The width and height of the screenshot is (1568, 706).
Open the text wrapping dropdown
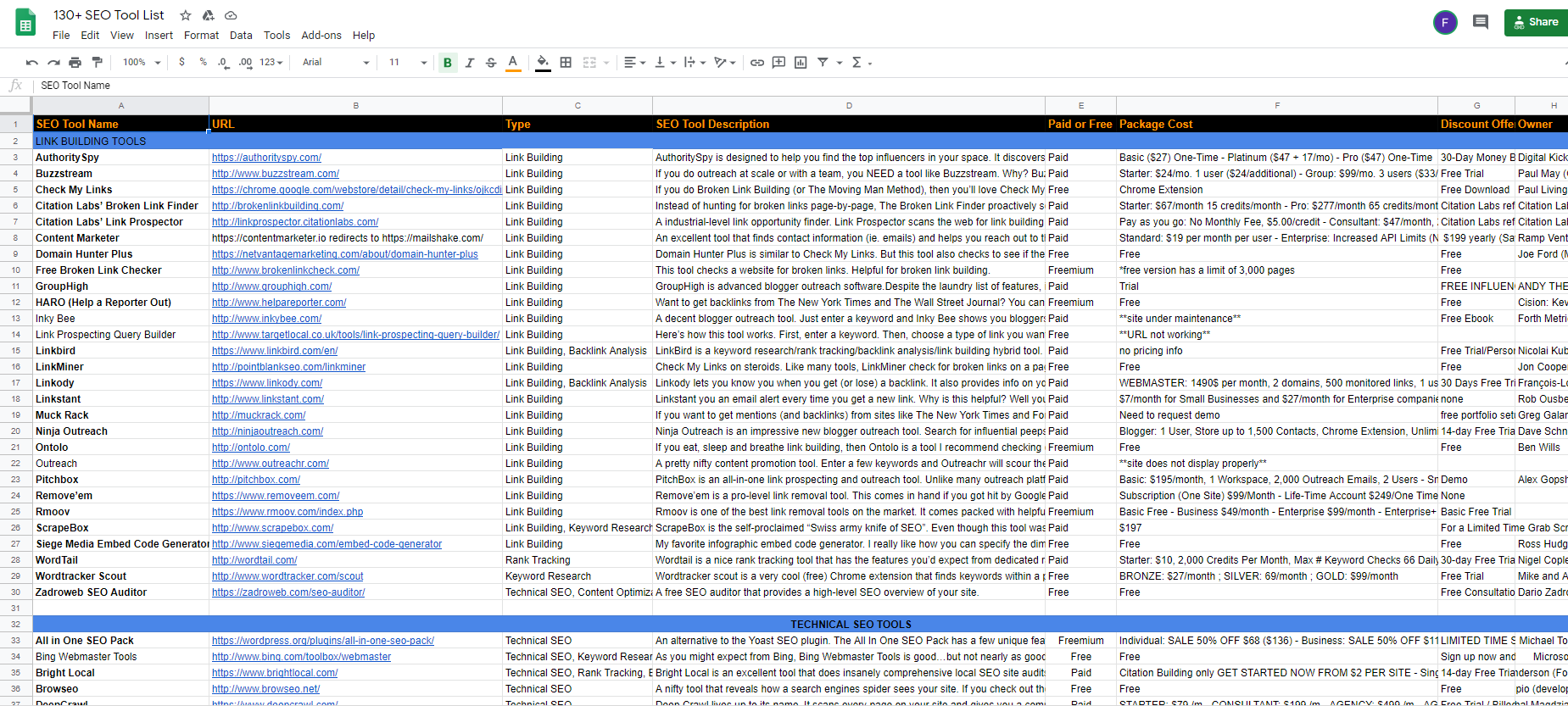click(x=695, y=63)
